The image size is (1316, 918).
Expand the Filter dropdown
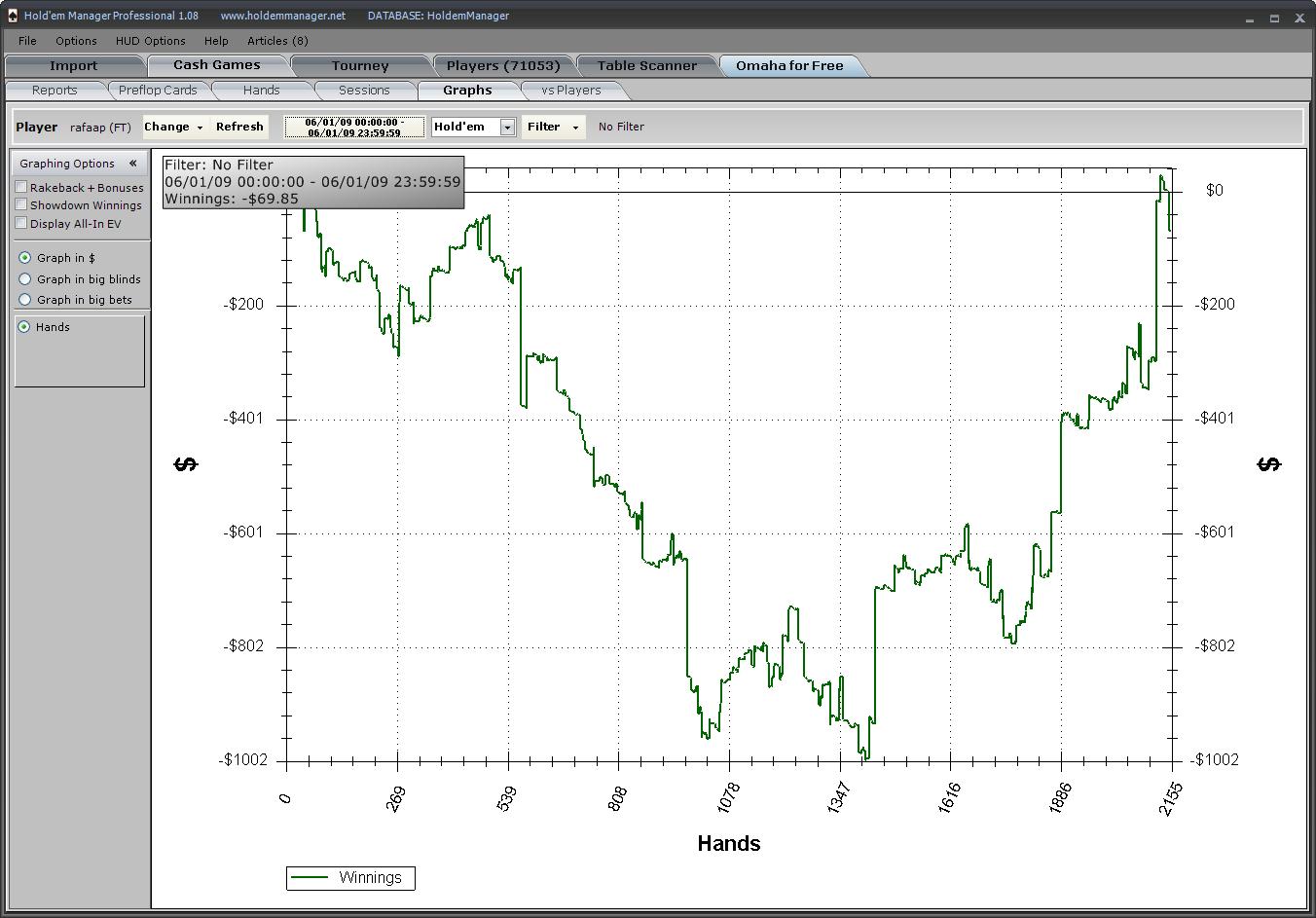(x=553, y=127)
